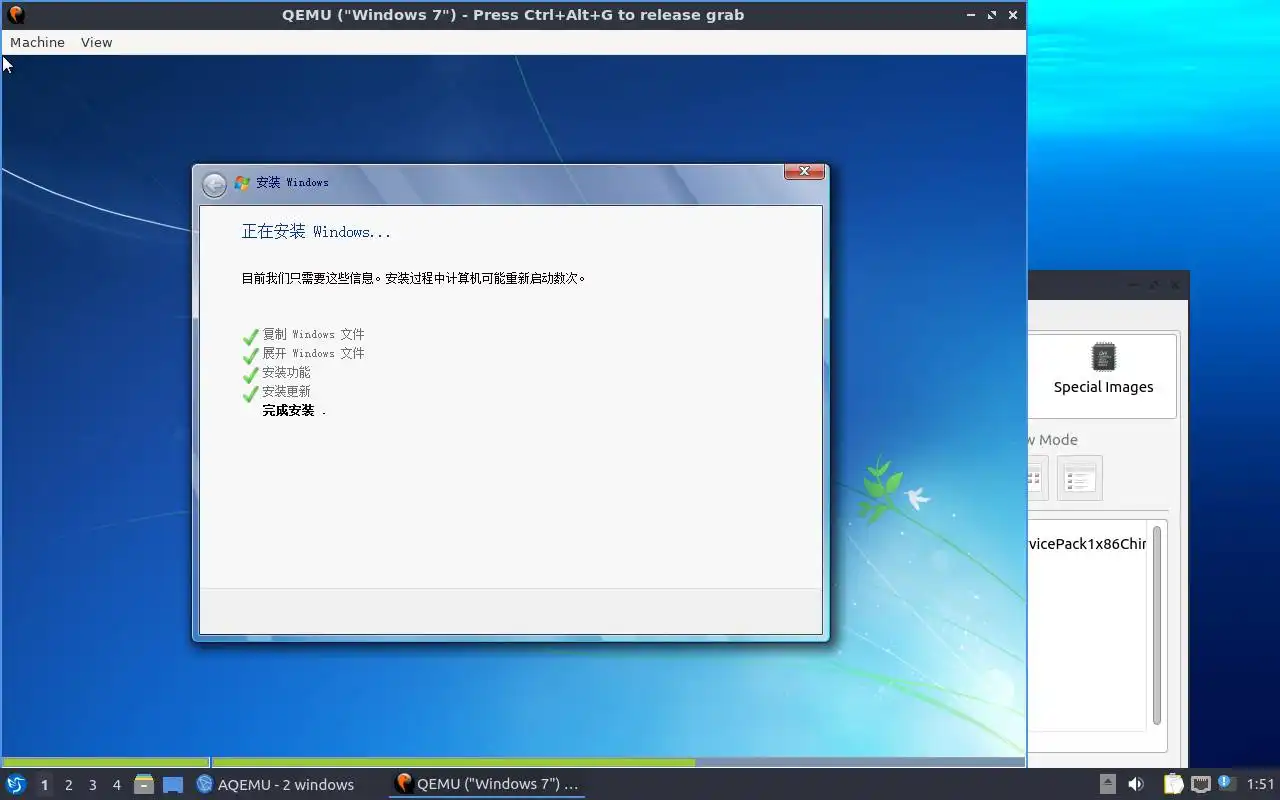This screenshot has height=800, width=1280.
Task: Click the QEMU logo icon in title bar
Action: point(15,15)
